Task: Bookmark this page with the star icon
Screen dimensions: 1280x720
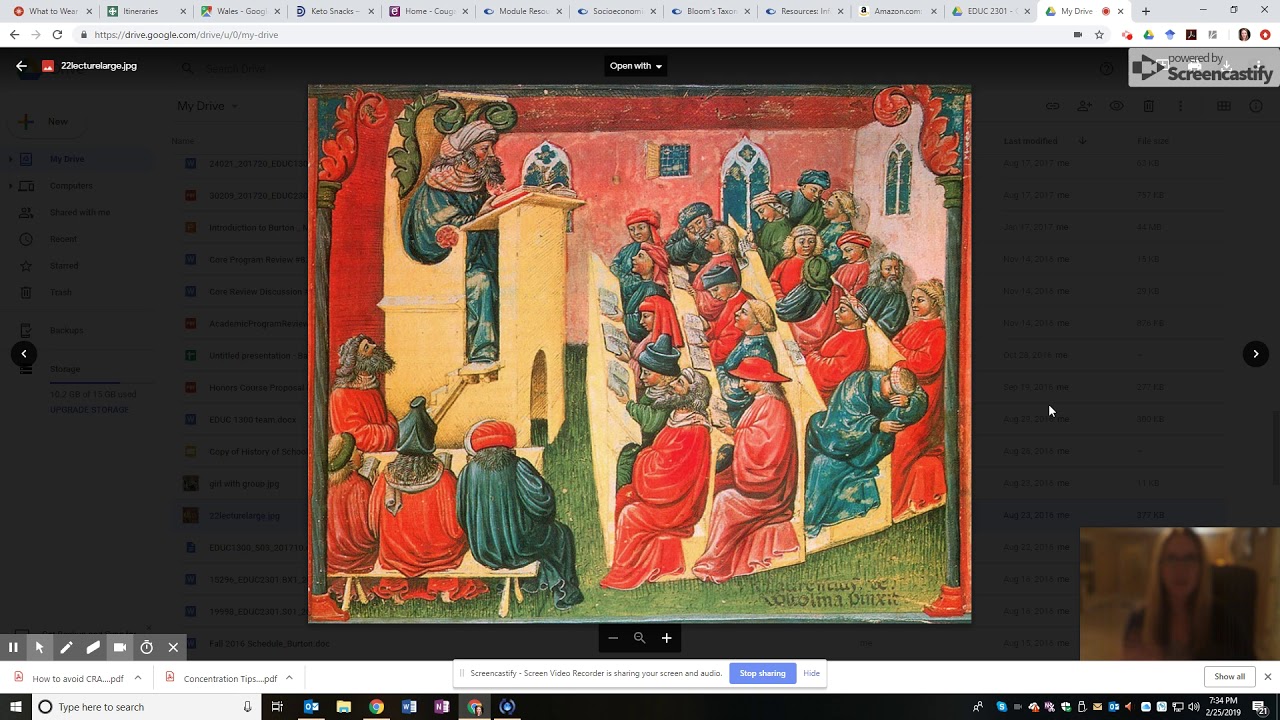Action: [x=1099, y=35]
